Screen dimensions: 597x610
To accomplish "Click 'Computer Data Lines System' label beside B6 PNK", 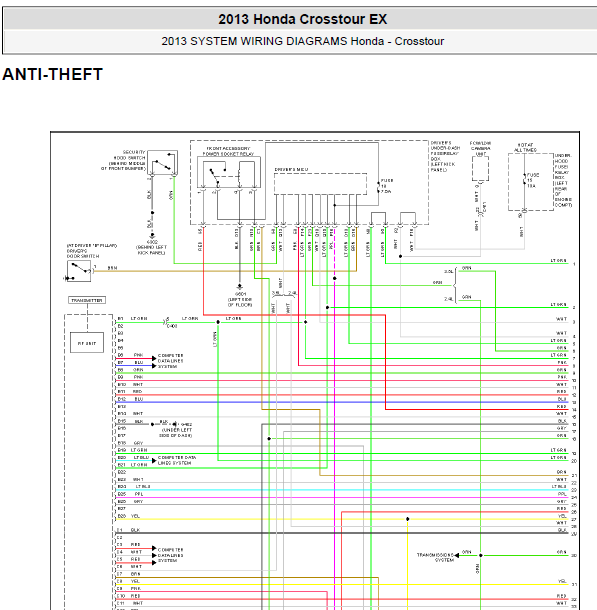I will coord(170,361).
